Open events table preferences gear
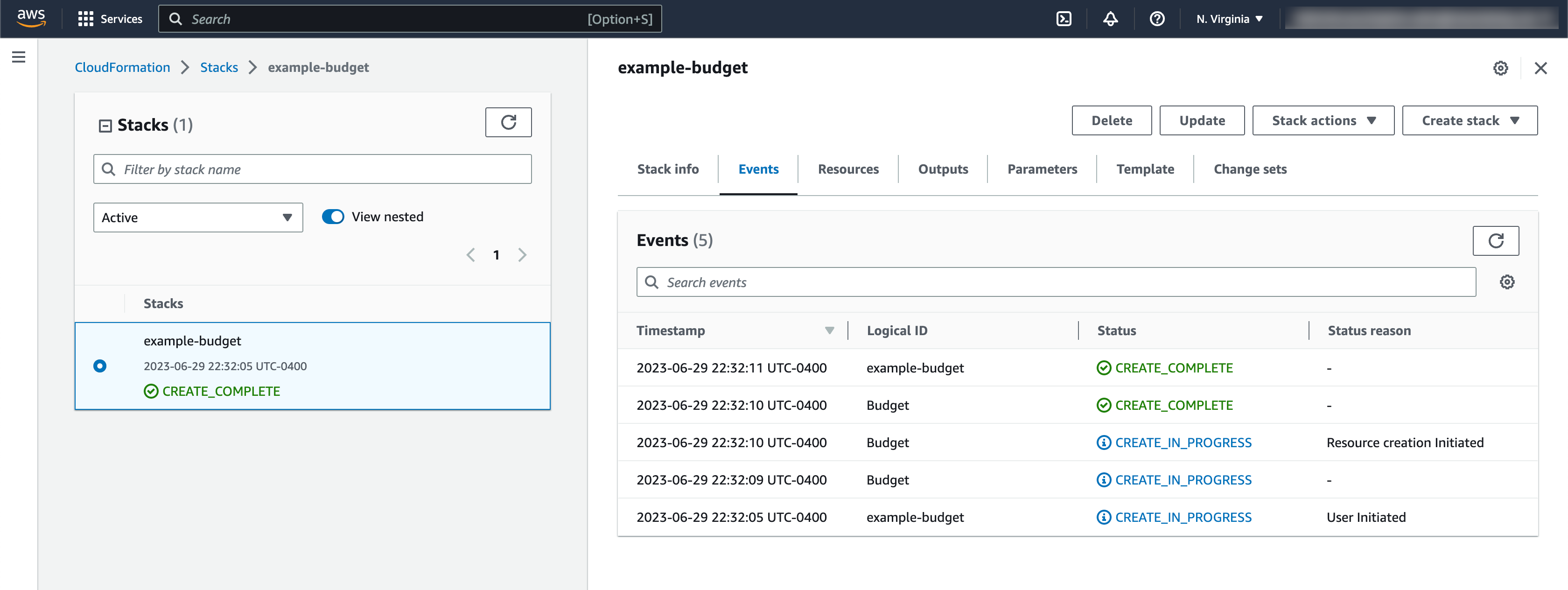 coord(1506,282)
